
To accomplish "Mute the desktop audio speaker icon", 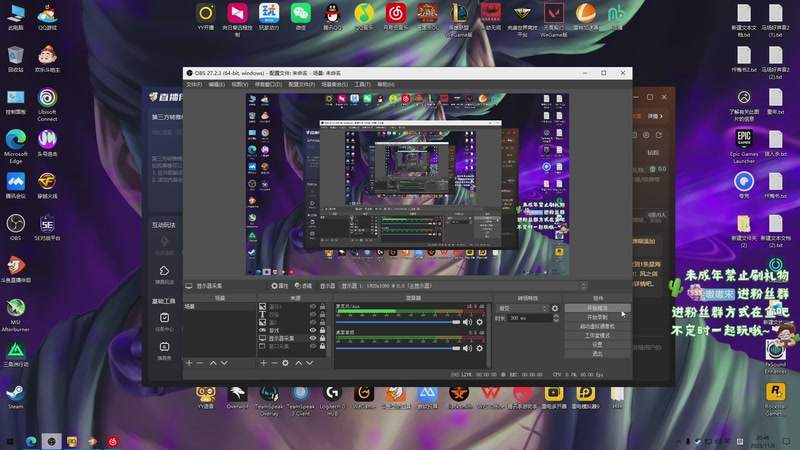I will (467, 348).
